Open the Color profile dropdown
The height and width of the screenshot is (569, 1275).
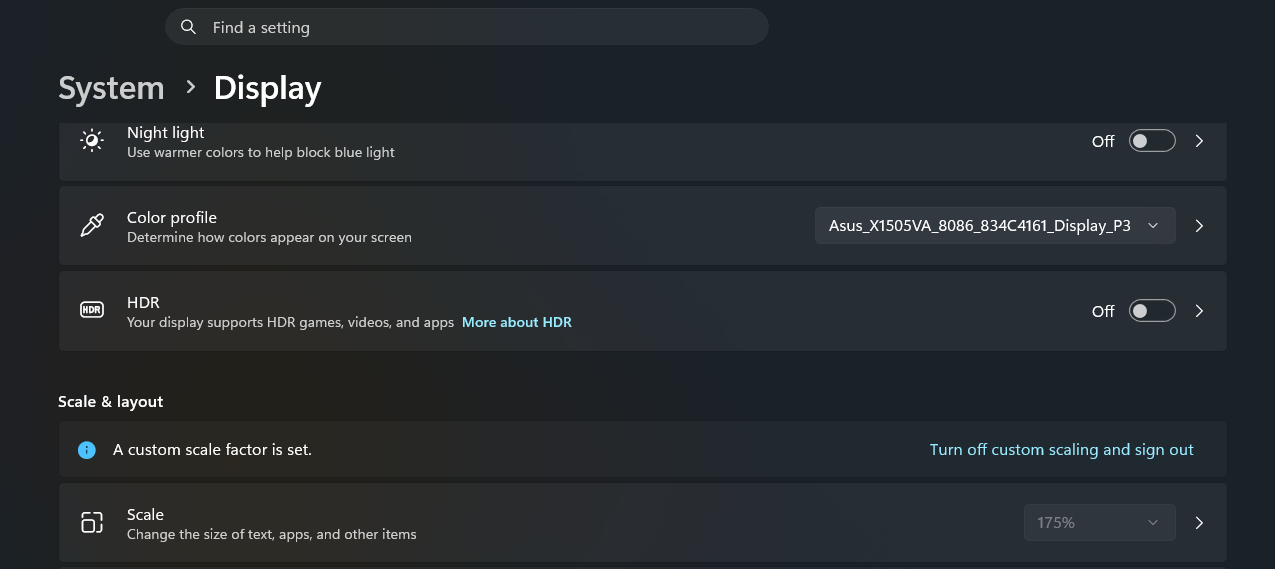pyautogui.click(x=995, y=226)
